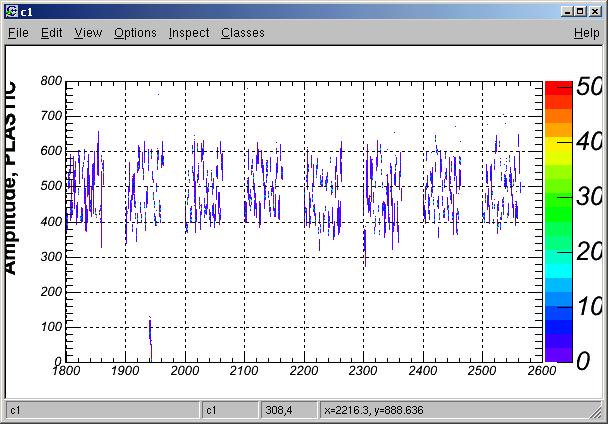
Task: Minimize the c1 canvas window
Action: 567,12
